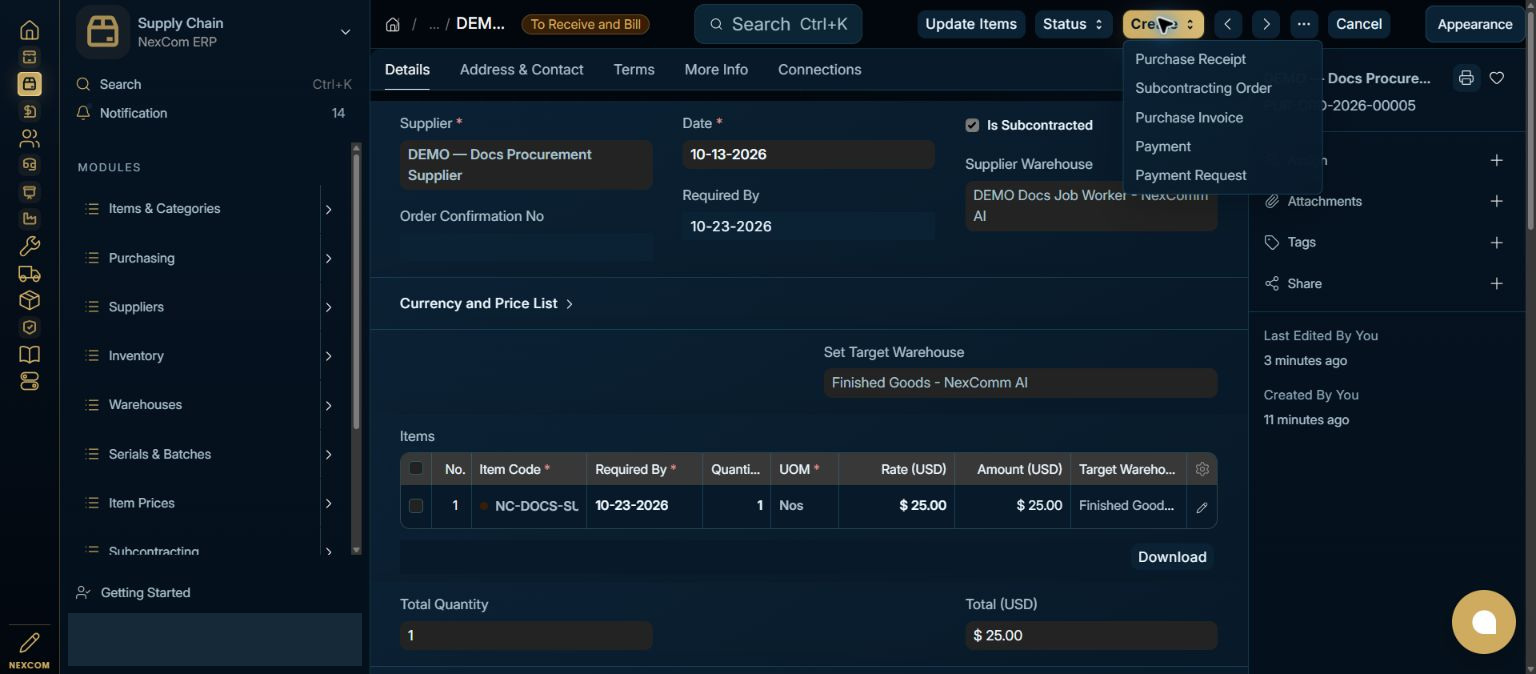Open the cube package icon in rail
The height and width of the screenshot is (674, 1536).
tap(29, 300)
